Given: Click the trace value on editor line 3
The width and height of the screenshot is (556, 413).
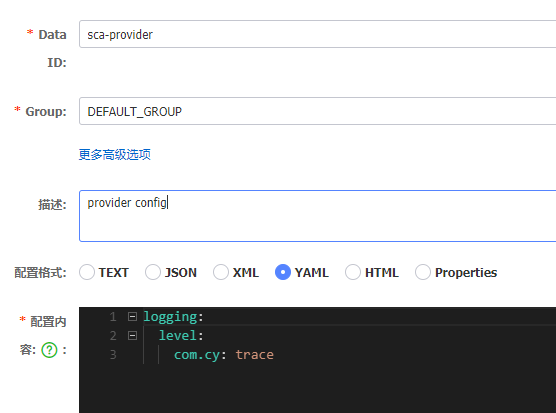Looking at the screenshot, I should (x=255, y=355).
